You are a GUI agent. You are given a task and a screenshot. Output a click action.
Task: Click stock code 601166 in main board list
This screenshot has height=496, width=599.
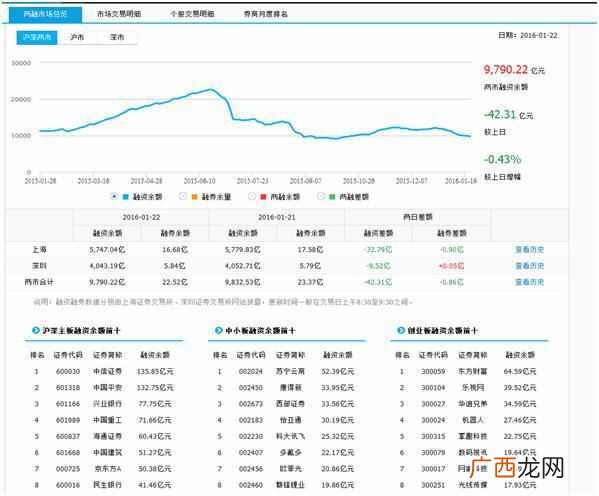68,404
